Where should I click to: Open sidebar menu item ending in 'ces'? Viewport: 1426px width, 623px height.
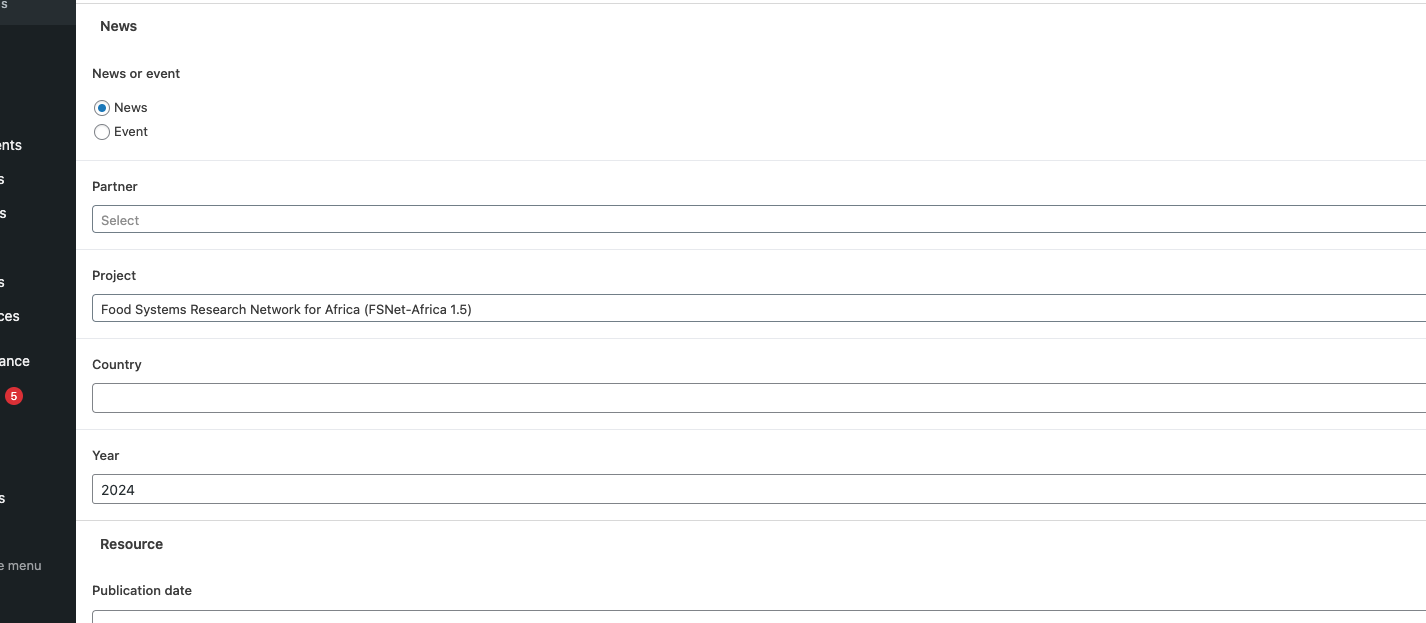(10, 316)
